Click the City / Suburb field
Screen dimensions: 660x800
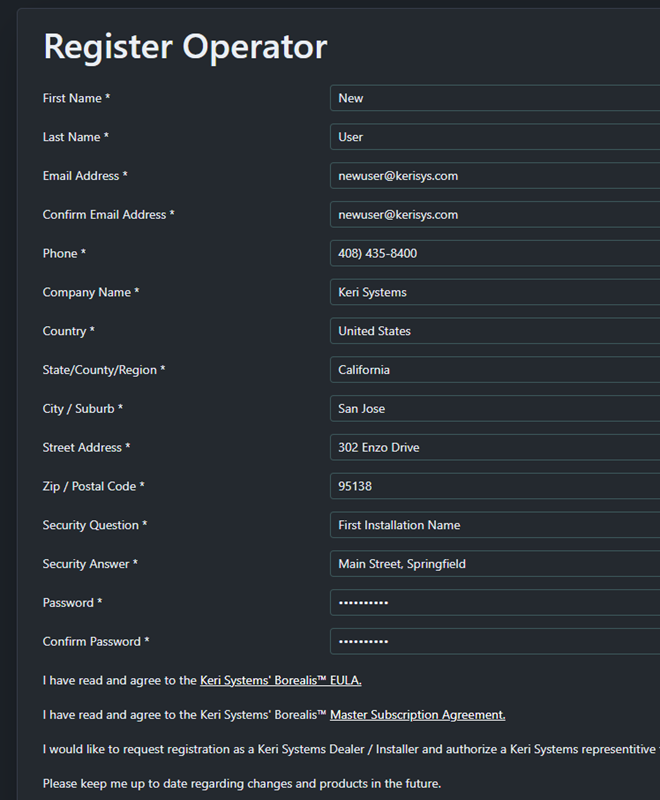pos(495,408)
